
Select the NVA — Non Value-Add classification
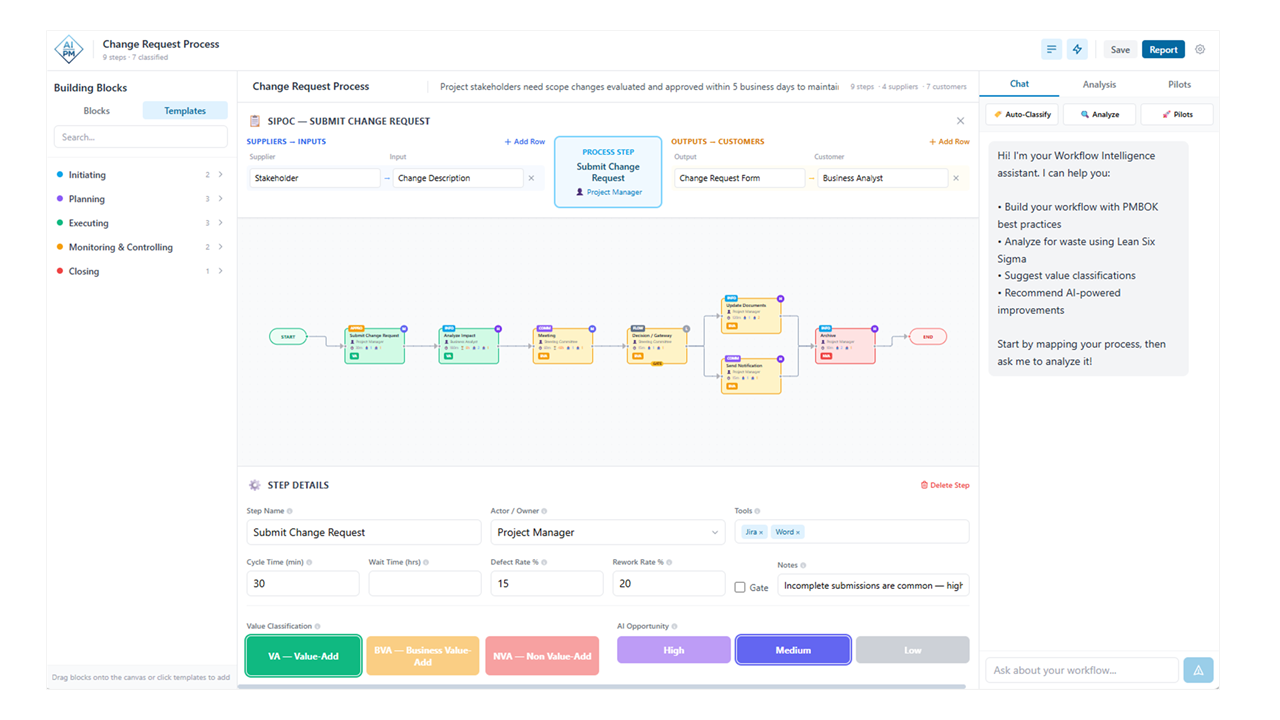click(x=542, y=655)
